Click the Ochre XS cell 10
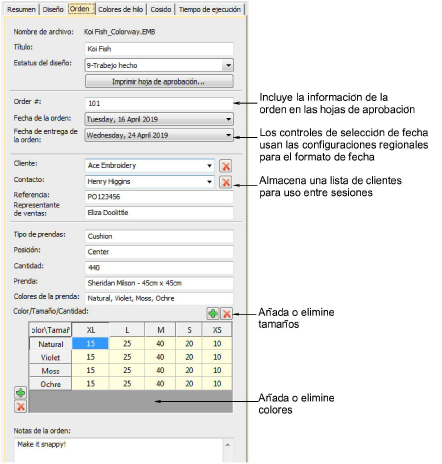Viewport: 442px width, 464px height. [217, 384]
